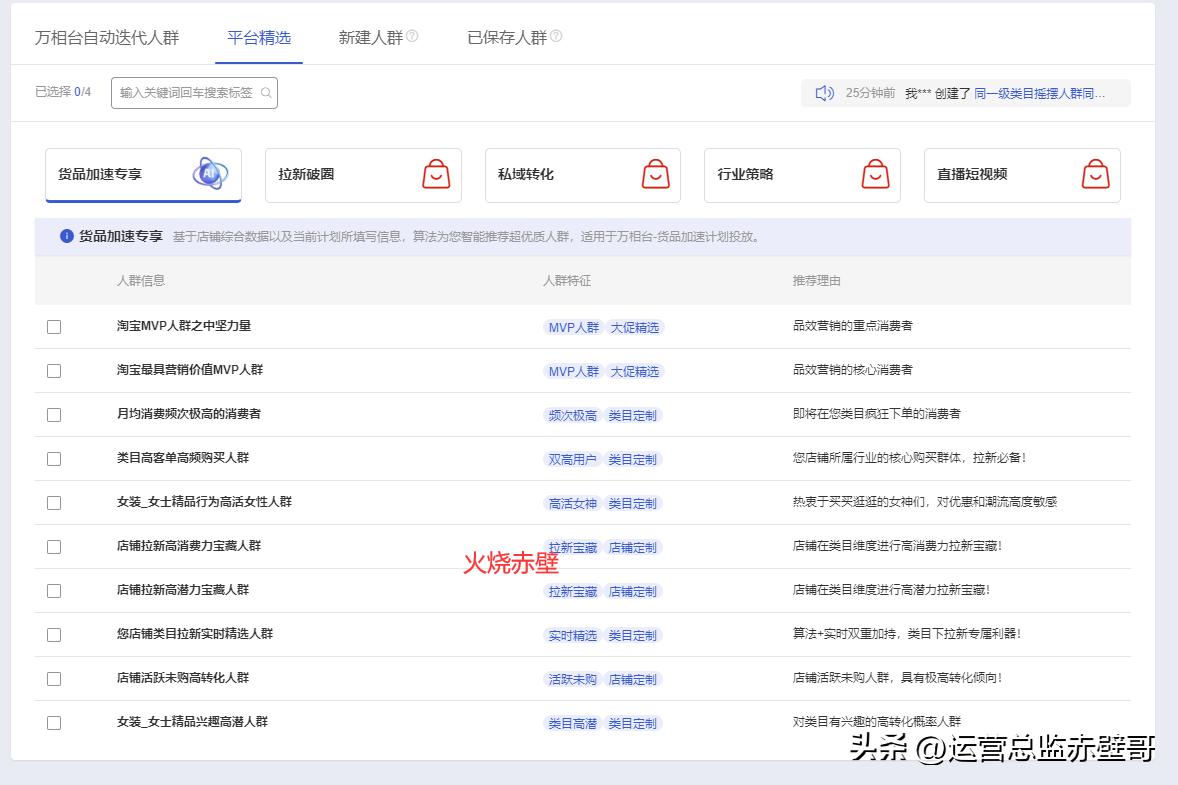Click the bag icon on 直播短视频 card
This screenshot has width=1178, height=785.
coord(1095,172)
